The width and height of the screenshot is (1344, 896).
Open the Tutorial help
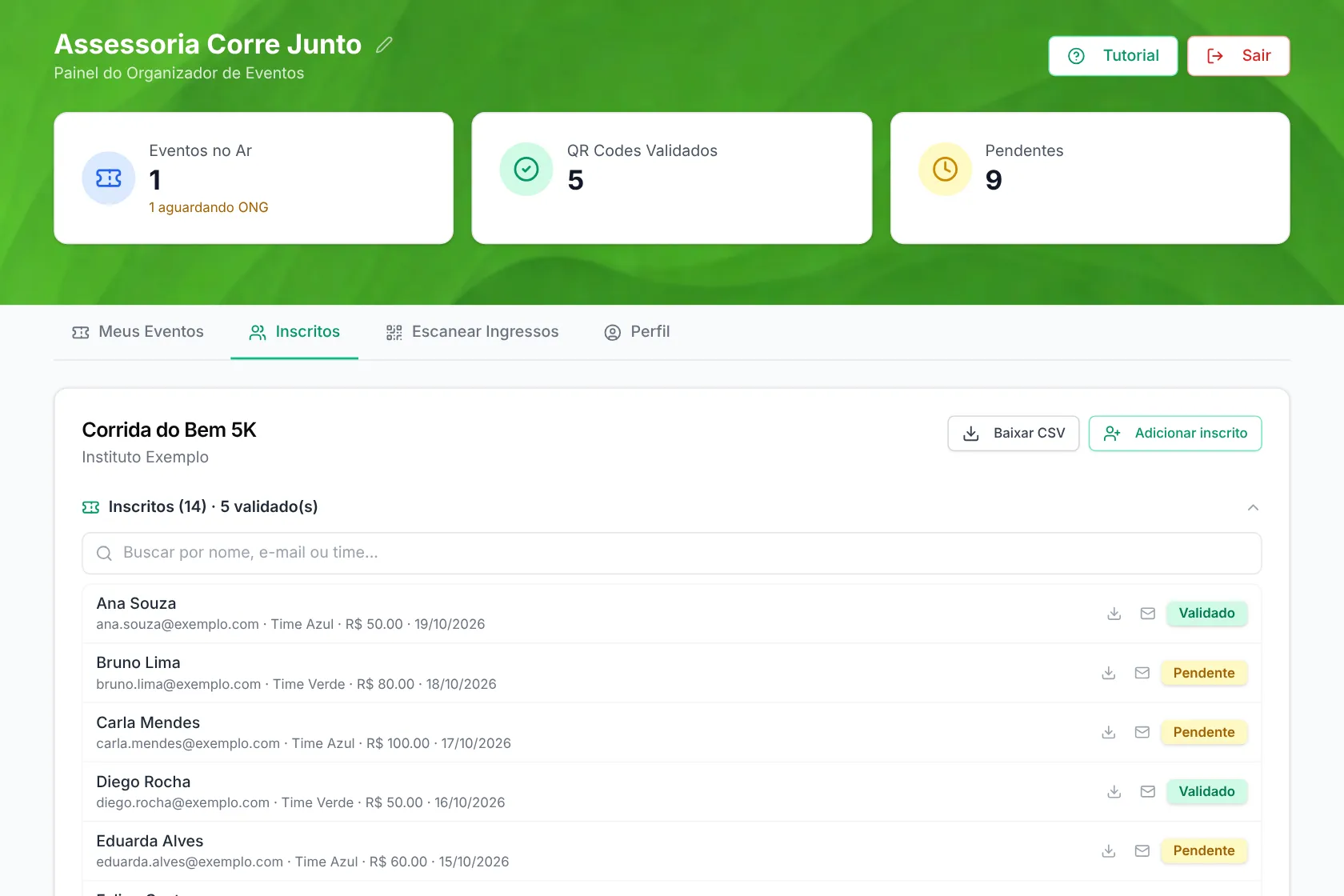(x=1113, y=56)
